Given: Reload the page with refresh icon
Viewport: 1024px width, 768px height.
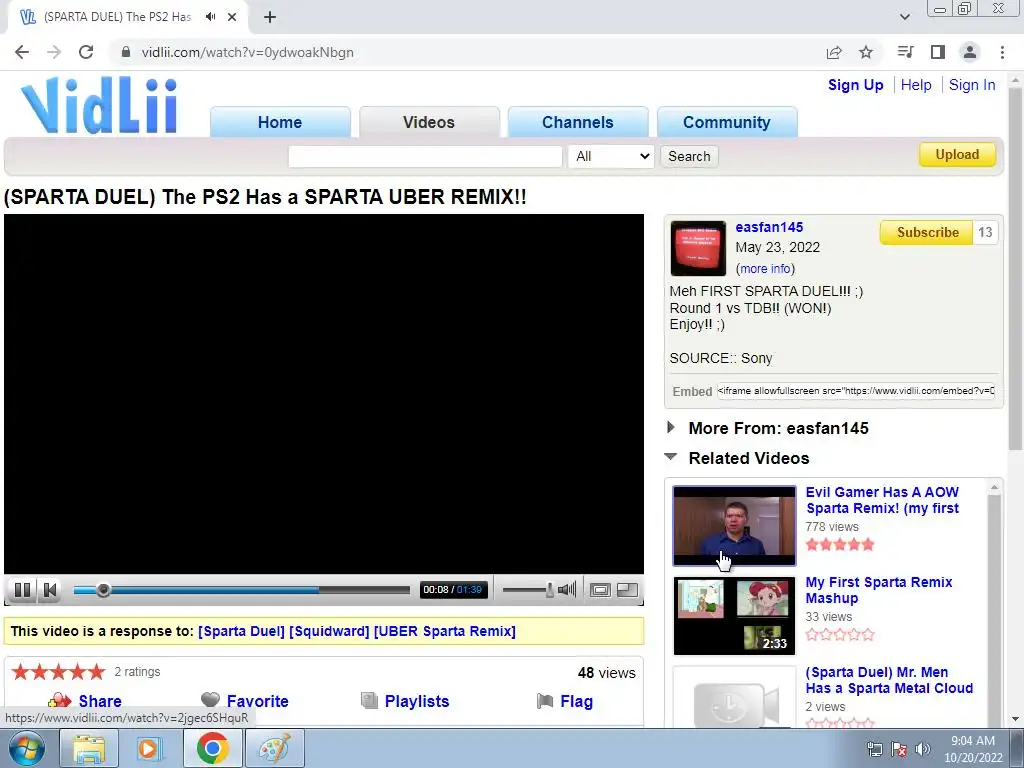Looking at the screenshot, I should click(x=86, y=52).
